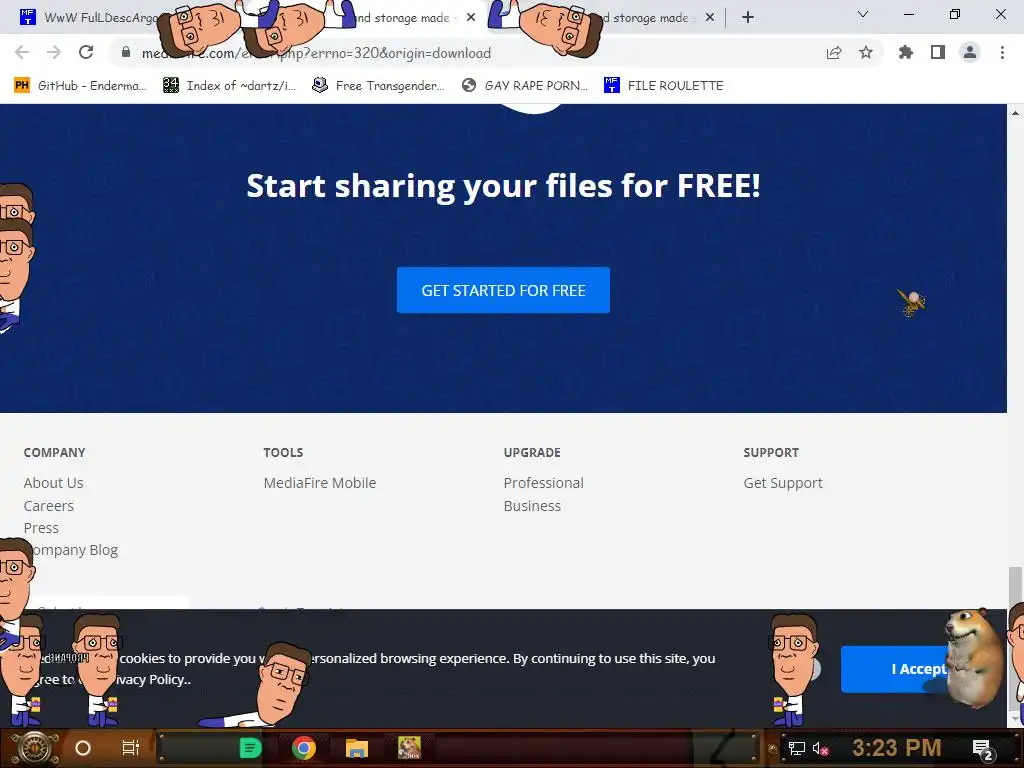The width and height of the screenshot is (1024, 768).
Task: Share this page from address bar
Action: tap(834, 53)
